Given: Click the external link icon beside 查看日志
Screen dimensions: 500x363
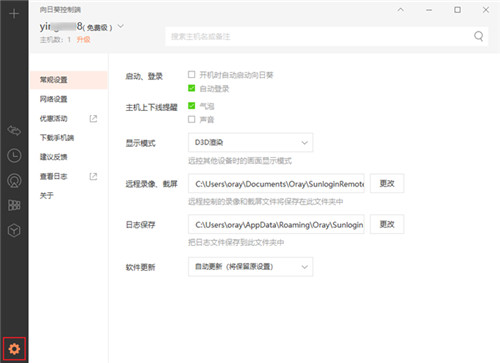Looking at the screenshot, I should 94,176.
